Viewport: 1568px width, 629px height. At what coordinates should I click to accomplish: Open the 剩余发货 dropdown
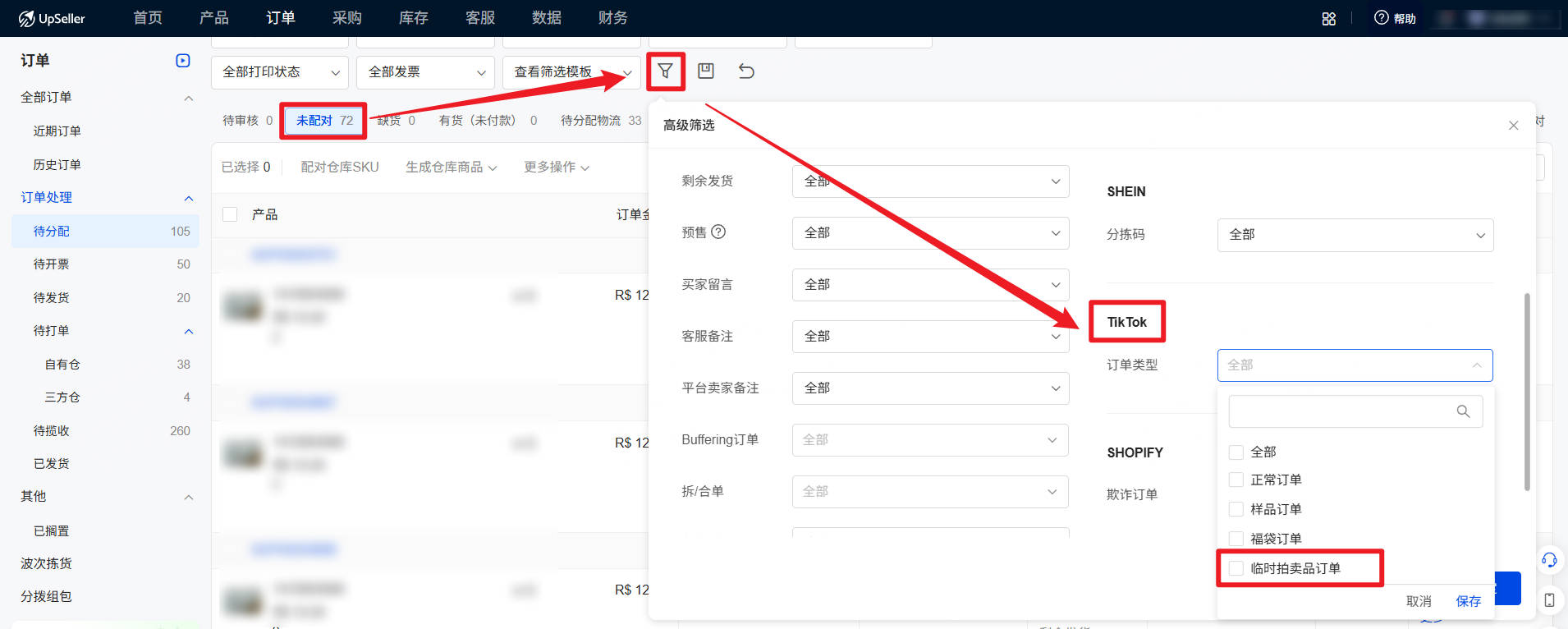[931, 181]
